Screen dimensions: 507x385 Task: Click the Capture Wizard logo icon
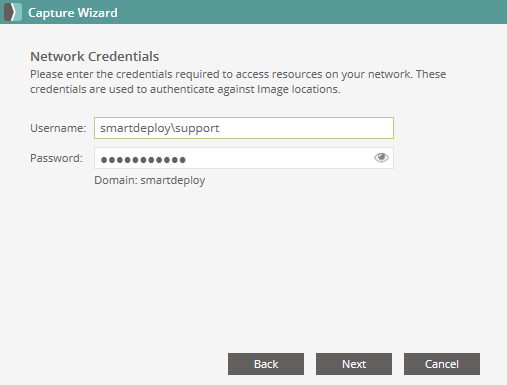point(13,12)
